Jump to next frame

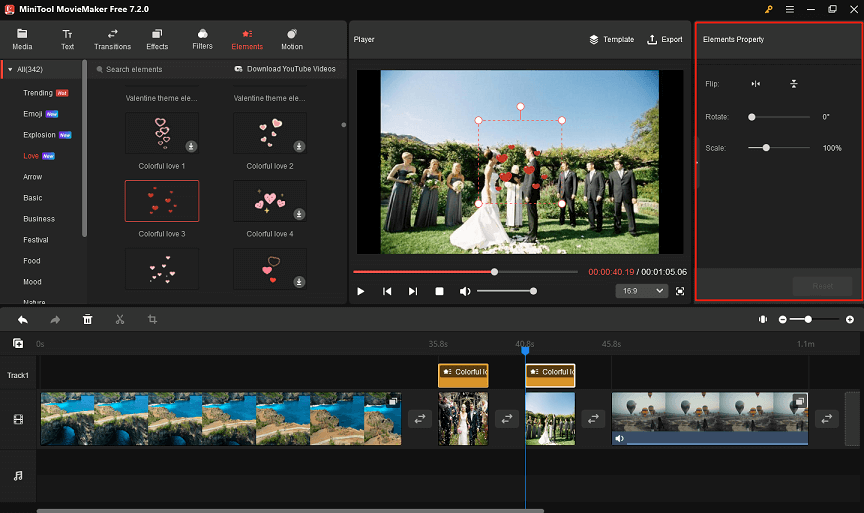point(413,291)
